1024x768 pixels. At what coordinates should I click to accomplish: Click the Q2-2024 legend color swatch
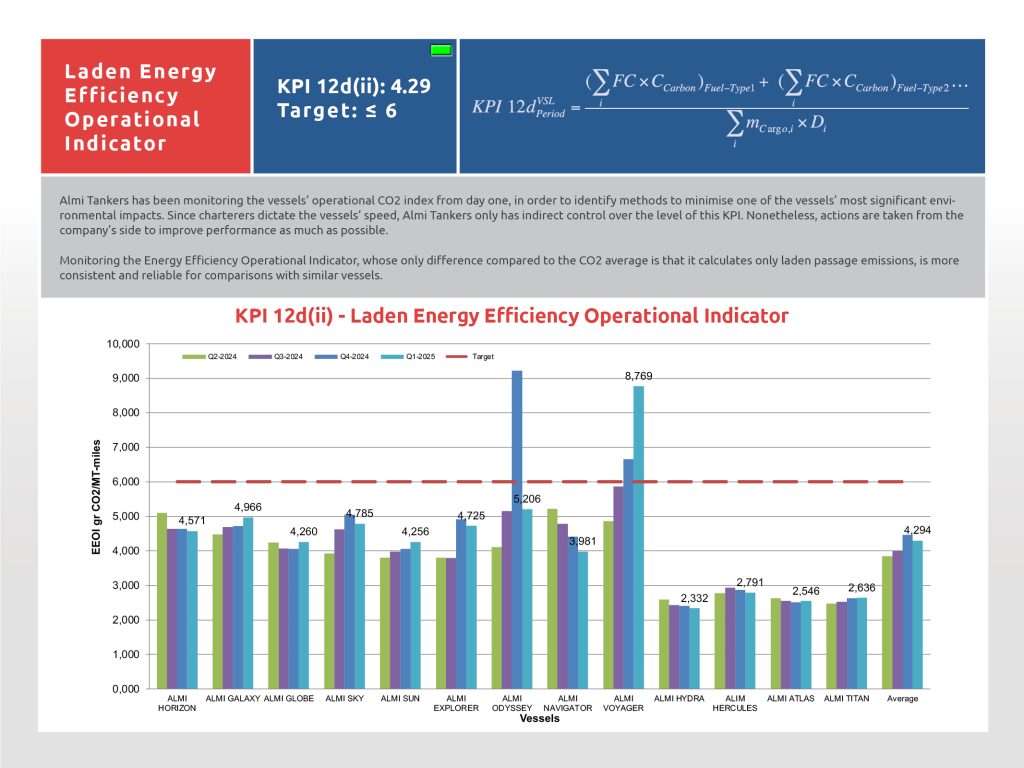coord(194,357)
